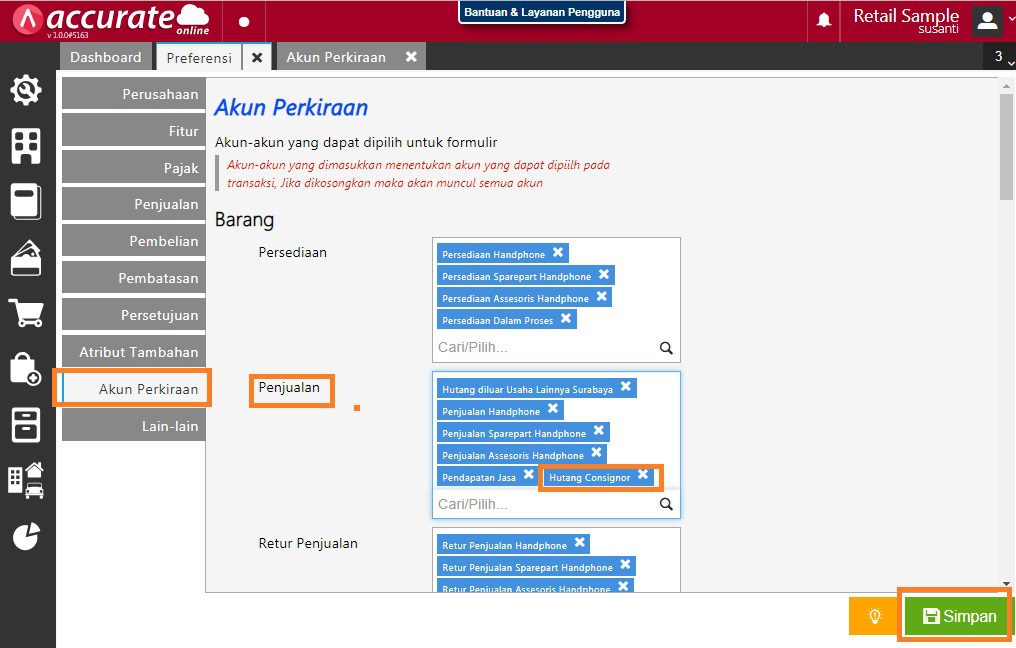Open the filing cabinet sidebar module
Screen dimensions: 1016x648
click(x=26, y=424)
